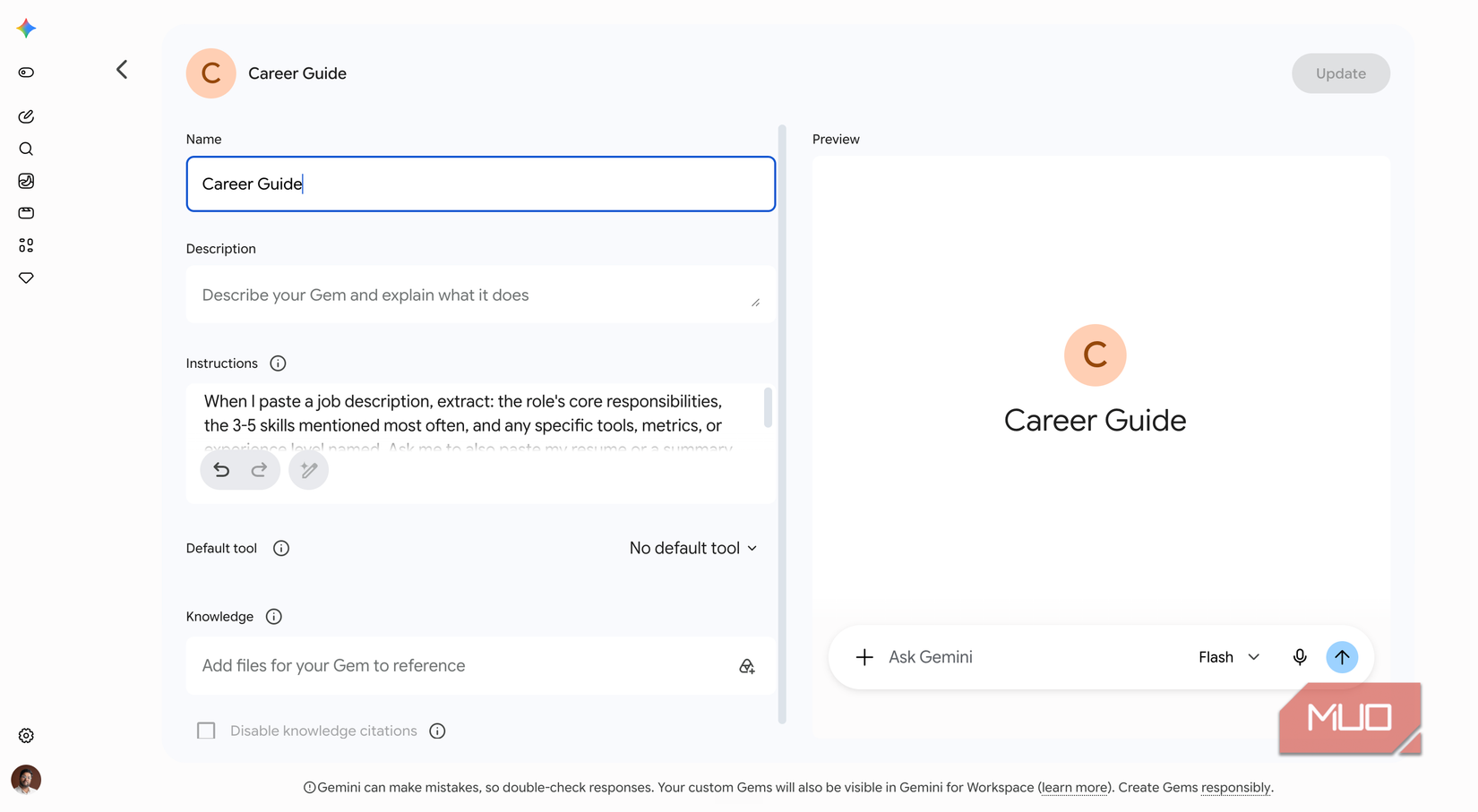
Task: Enable Disable knowledge citations checkbox
Action: 206,731
